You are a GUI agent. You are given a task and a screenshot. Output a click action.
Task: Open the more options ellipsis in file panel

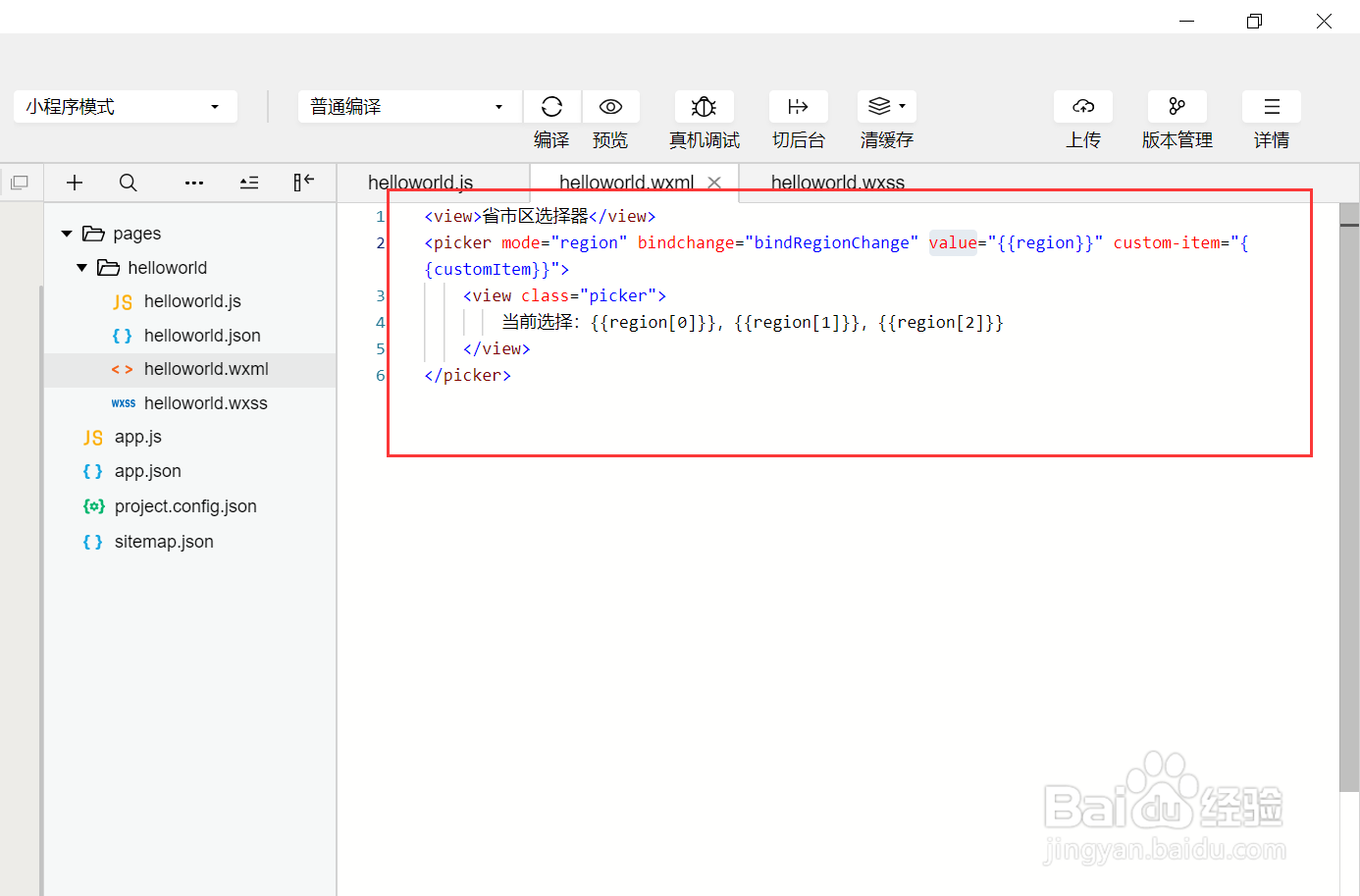coord(194,183)
